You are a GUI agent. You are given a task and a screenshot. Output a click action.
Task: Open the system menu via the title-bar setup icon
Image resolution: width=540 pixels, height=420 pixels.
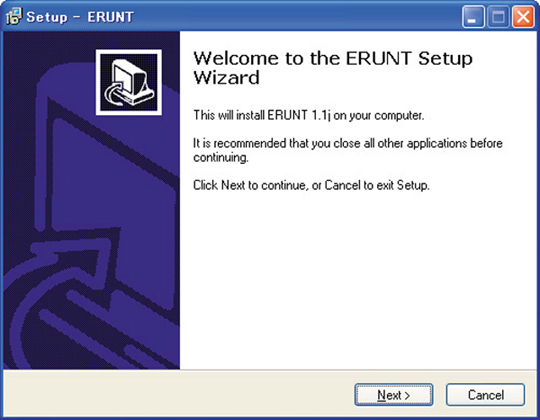point(14,16)
